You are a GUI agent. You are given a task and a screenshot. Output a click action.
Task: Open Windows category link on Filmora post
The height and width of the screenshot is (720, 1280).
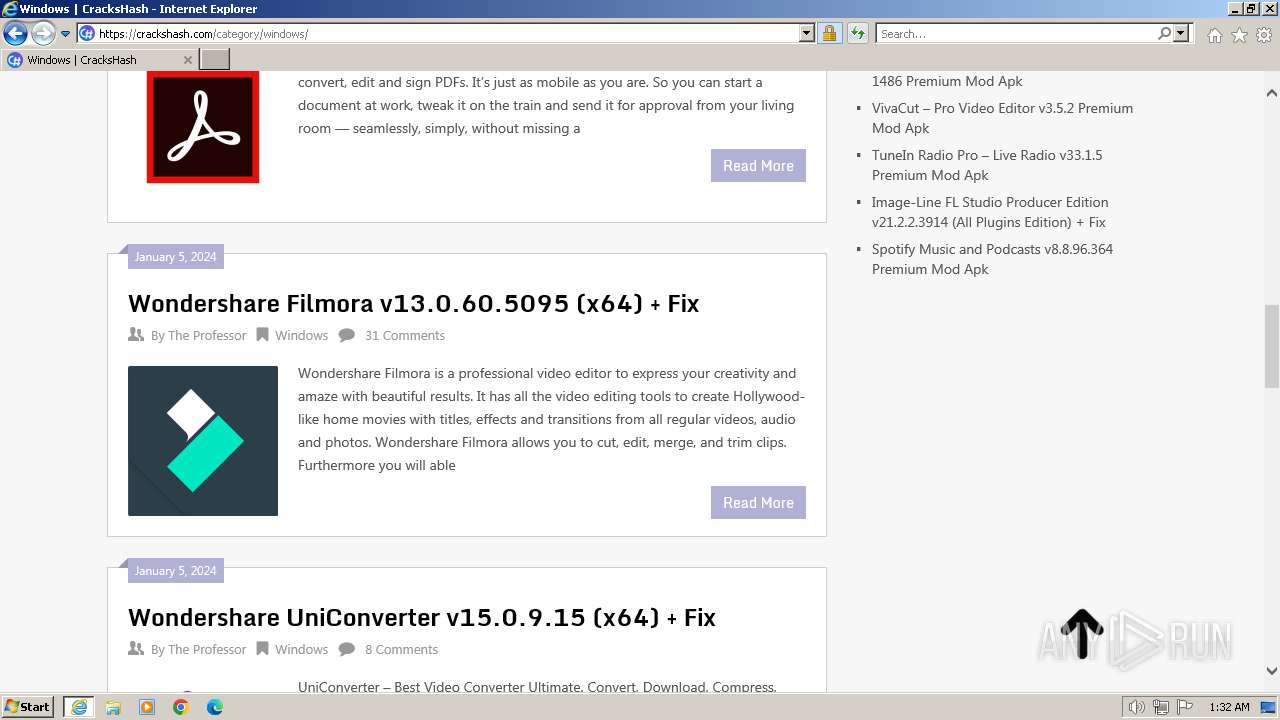pos(301,336)
